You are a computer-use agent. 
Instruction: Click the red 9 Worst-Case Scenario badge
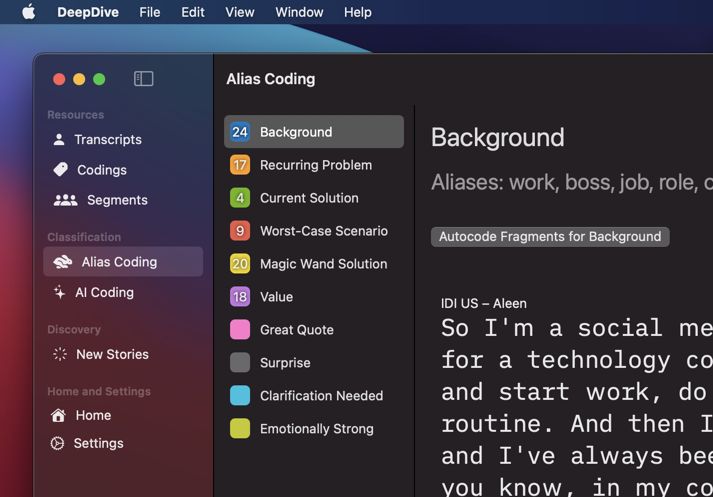(x=240, y=231)
